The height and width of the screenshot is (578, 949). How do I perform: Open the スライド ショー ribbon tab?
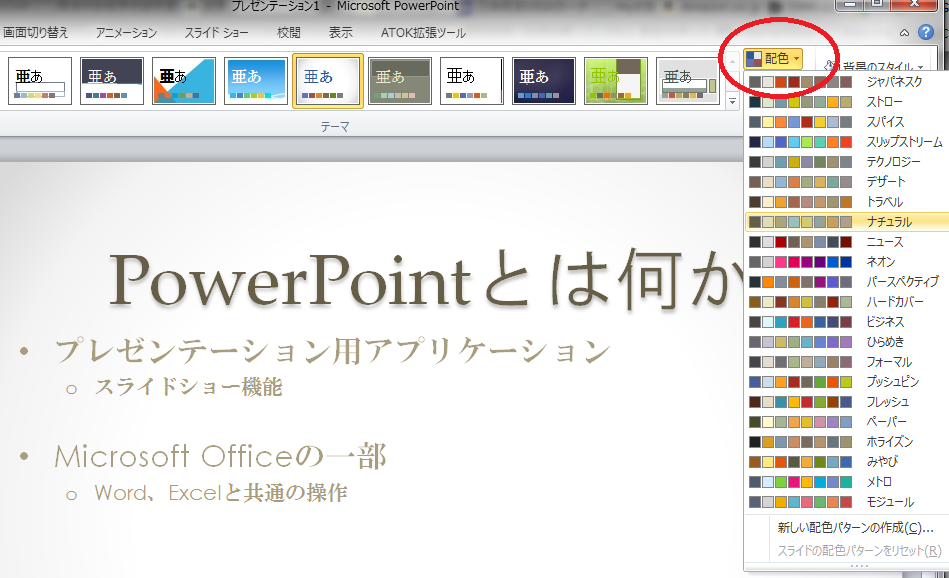point(216,33)
